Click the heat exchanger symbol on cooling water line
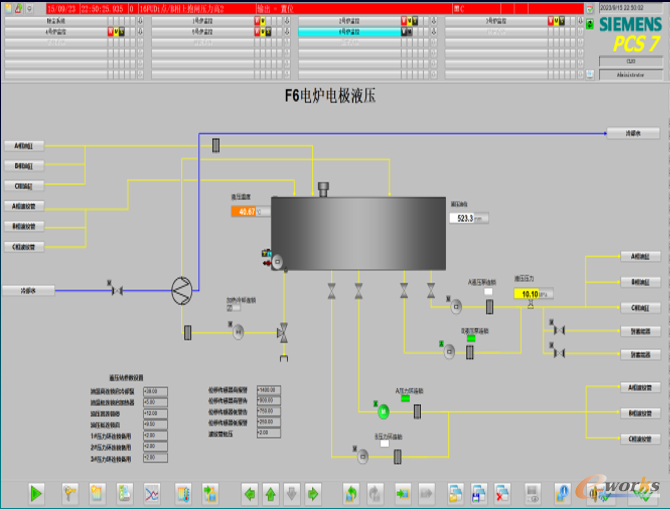Screen dimensions: 670x509 click(182, 291)
